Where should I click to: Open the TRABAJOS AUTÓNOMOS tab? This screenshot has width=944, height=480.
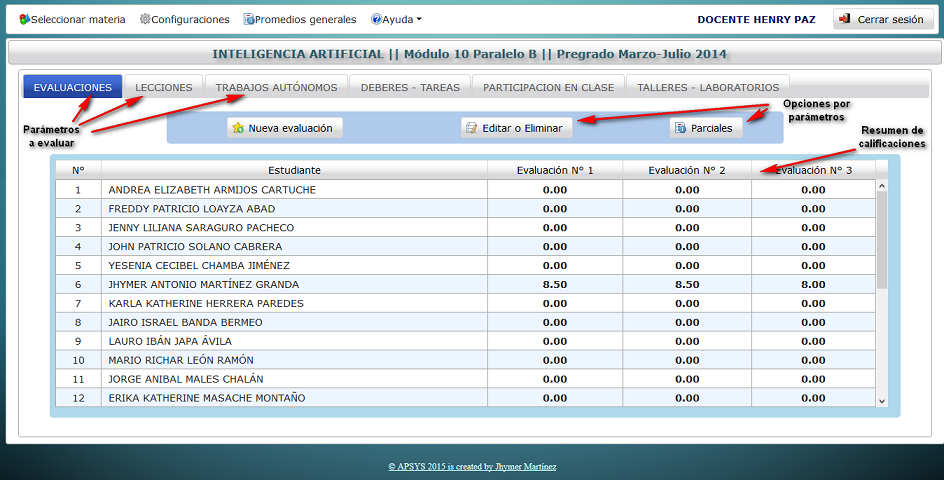[x=276, y=87]
